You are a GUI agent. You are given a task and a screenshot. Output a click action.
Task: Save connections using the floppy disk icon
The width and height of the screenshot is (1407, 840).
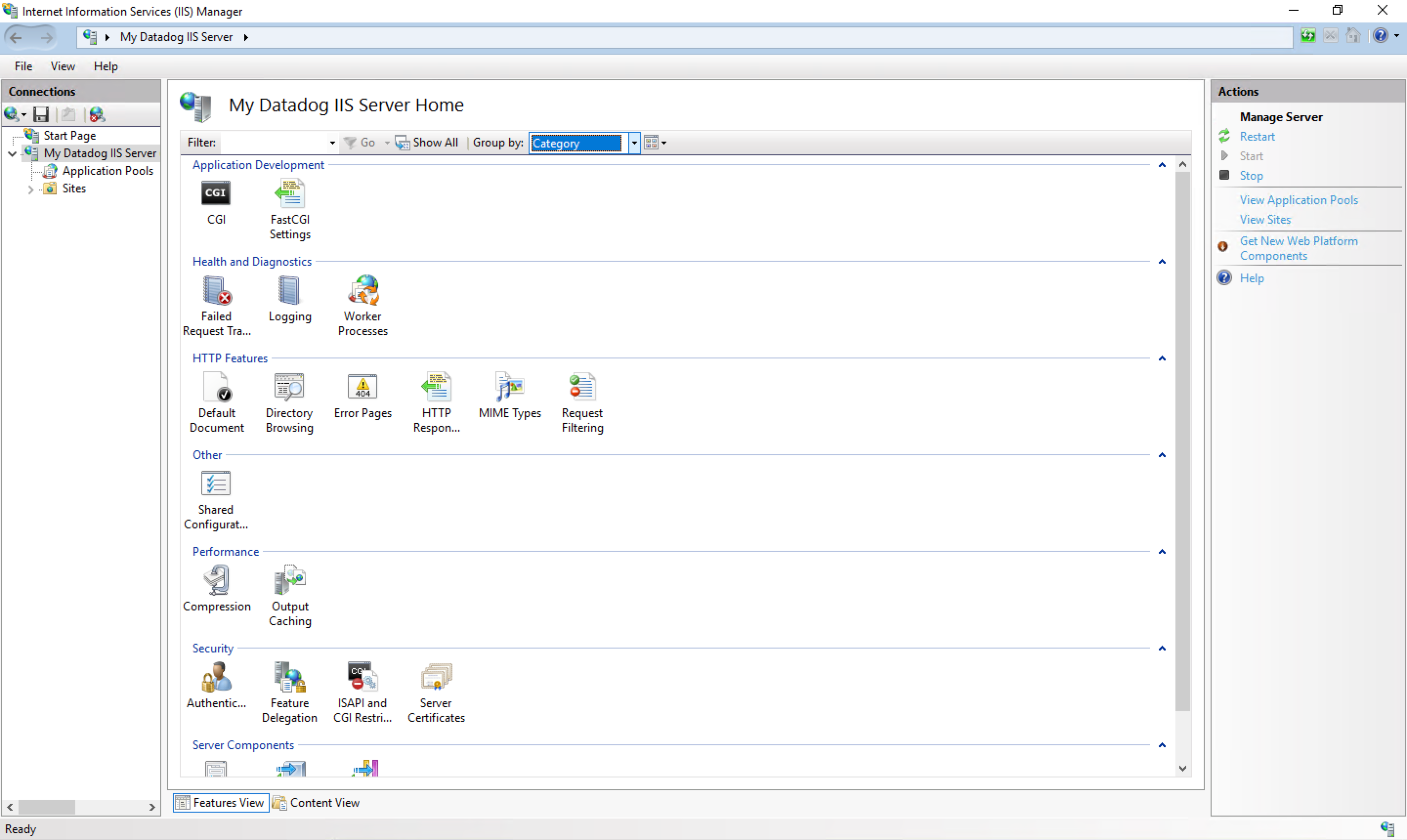click(x=41, y=114)
